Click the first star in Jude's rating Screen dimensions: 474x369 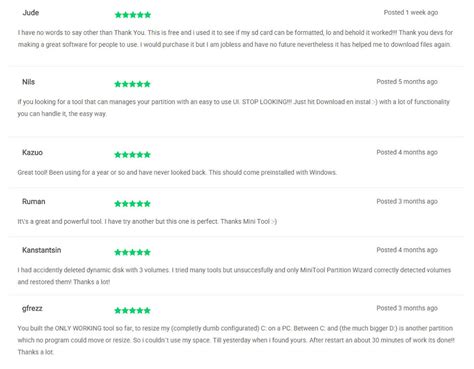pos(118,15)
